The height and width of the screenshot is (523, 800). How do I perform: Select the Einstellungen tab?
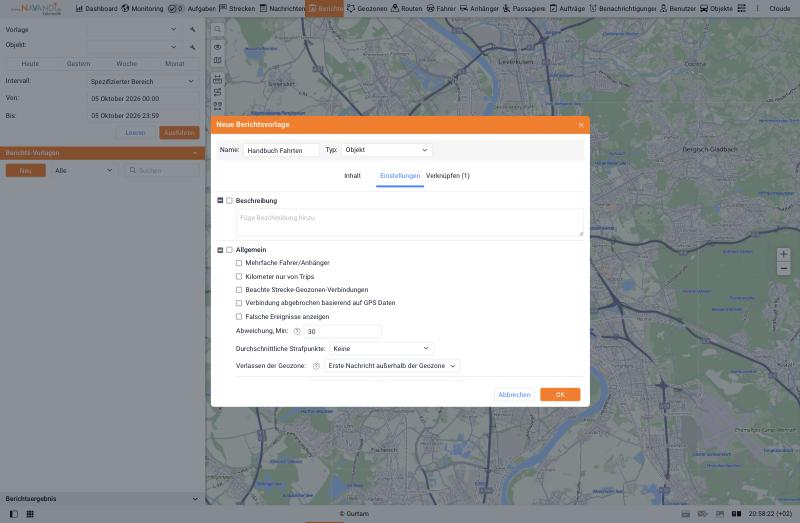click(400, 176)
